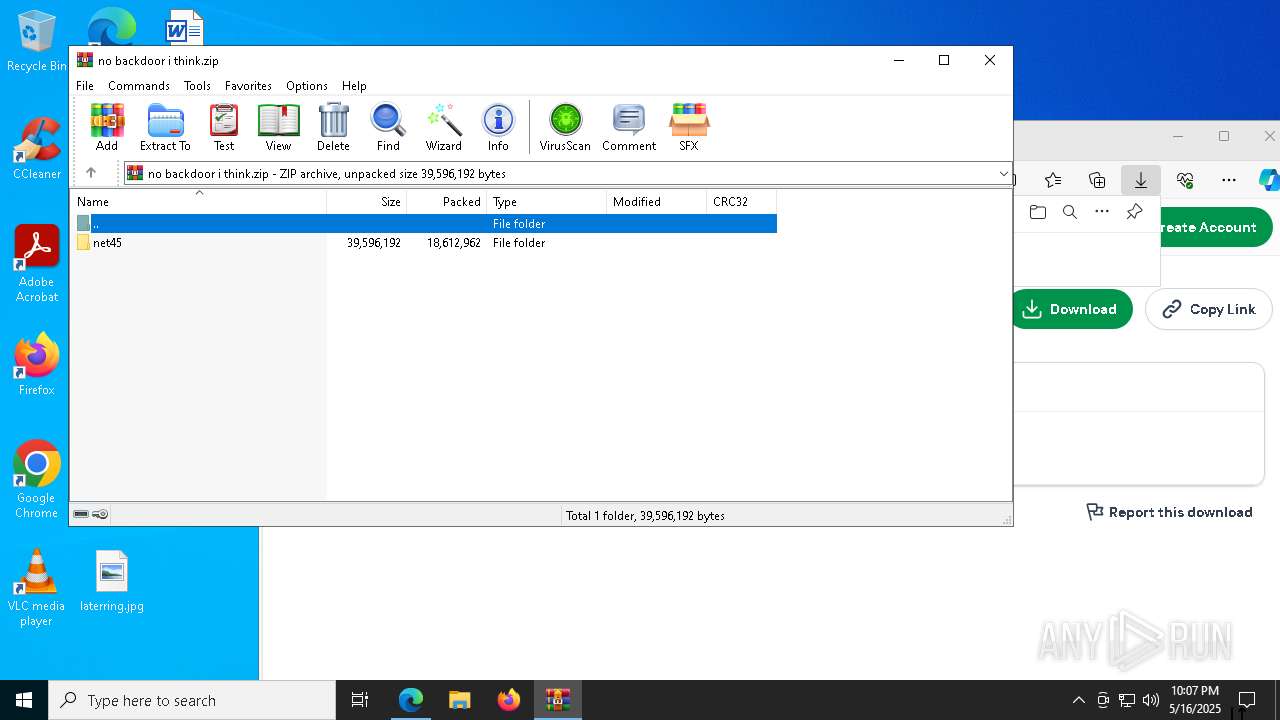Show archive Info

pos(498,127)
